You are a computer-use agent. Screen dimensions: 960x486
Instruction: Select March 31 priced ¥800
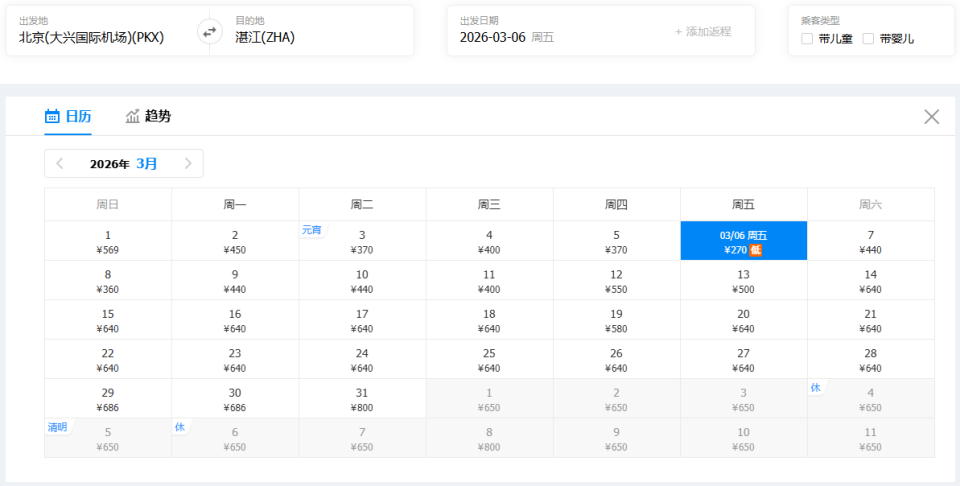point(362,398)
